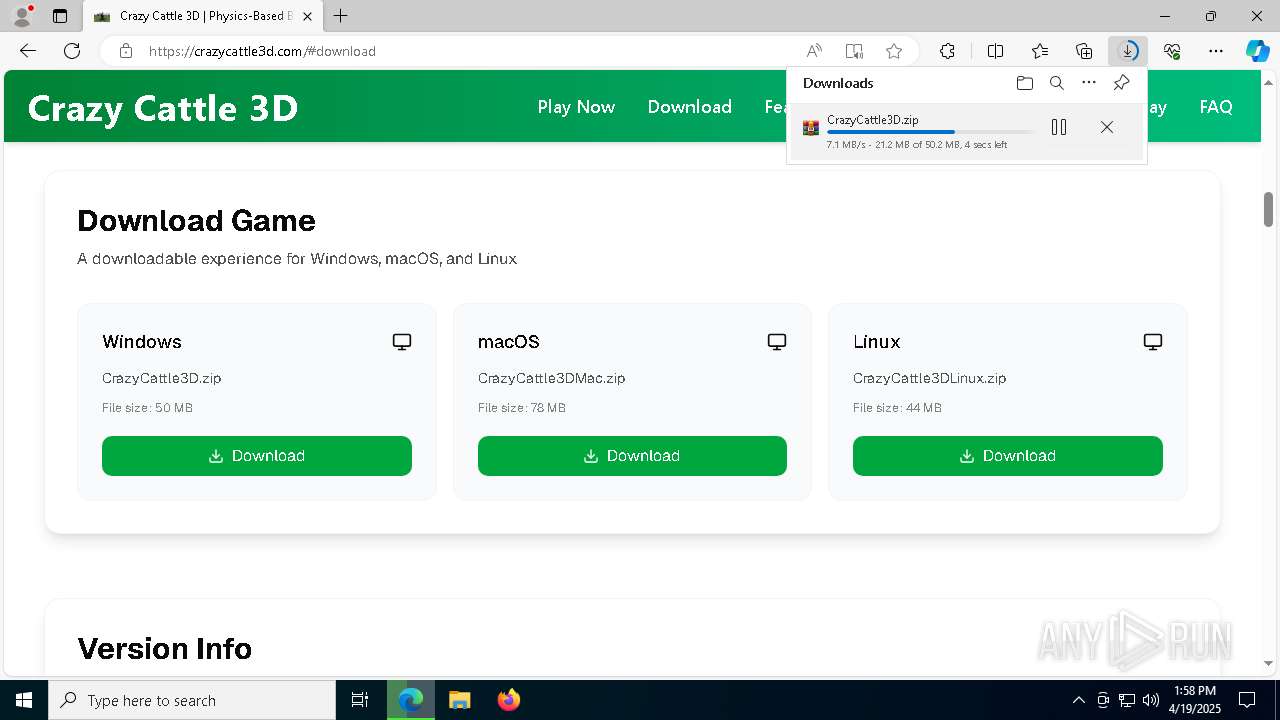Image resolution: width=1280 pixels, height=720 pixels.
Task: Open File Explorer from taskbar
Action: (459, 700)
